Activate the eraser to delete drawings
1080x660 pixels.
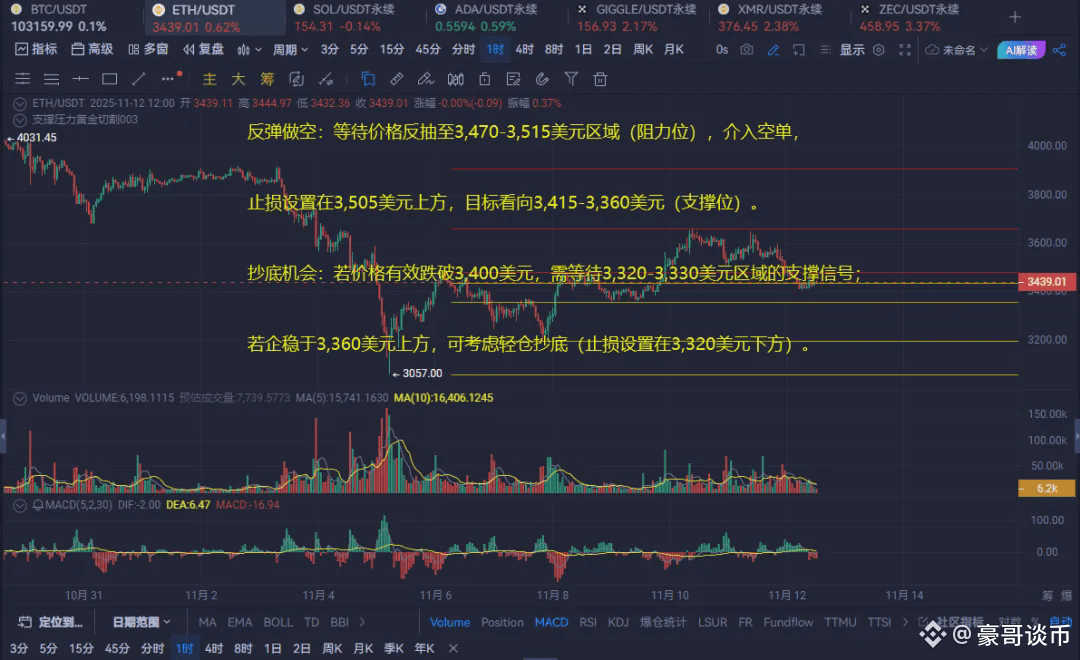(x=326, y=80)
